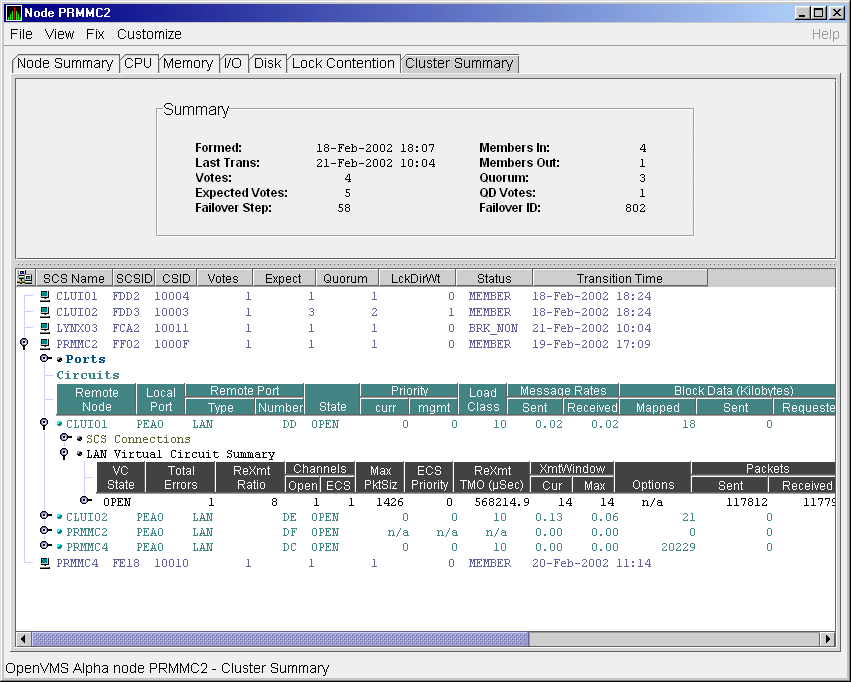
Task: Open the Fix menu
Action: [95, 34]
